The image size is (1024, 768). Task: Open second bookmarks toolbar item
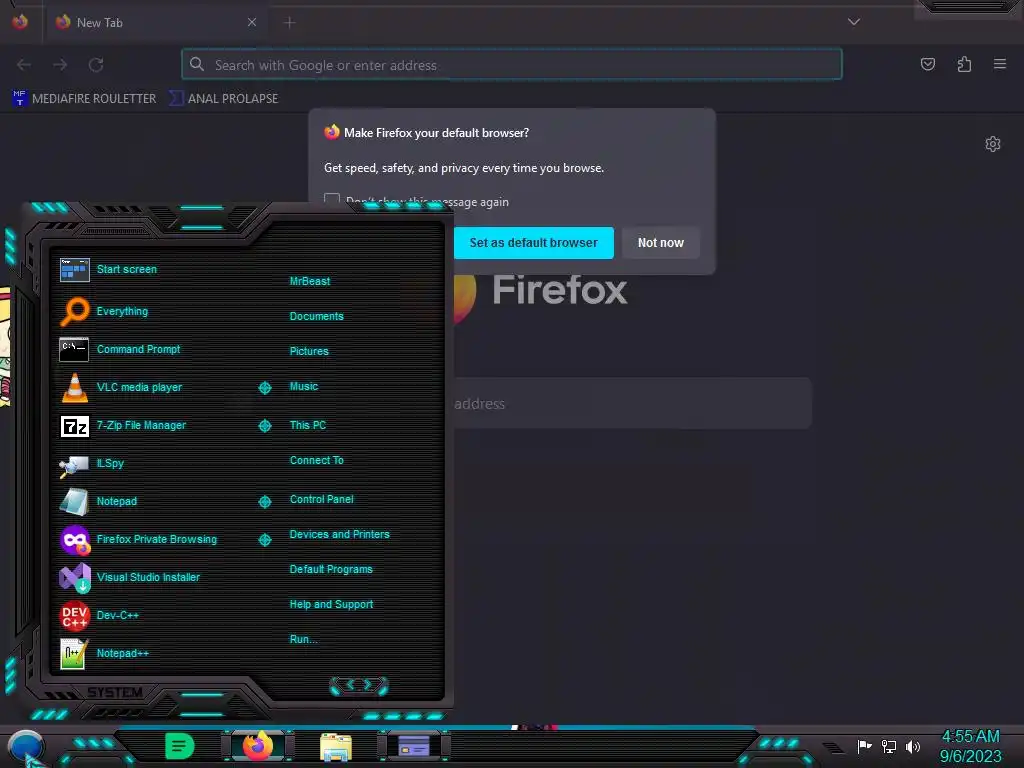pos(223,99)
